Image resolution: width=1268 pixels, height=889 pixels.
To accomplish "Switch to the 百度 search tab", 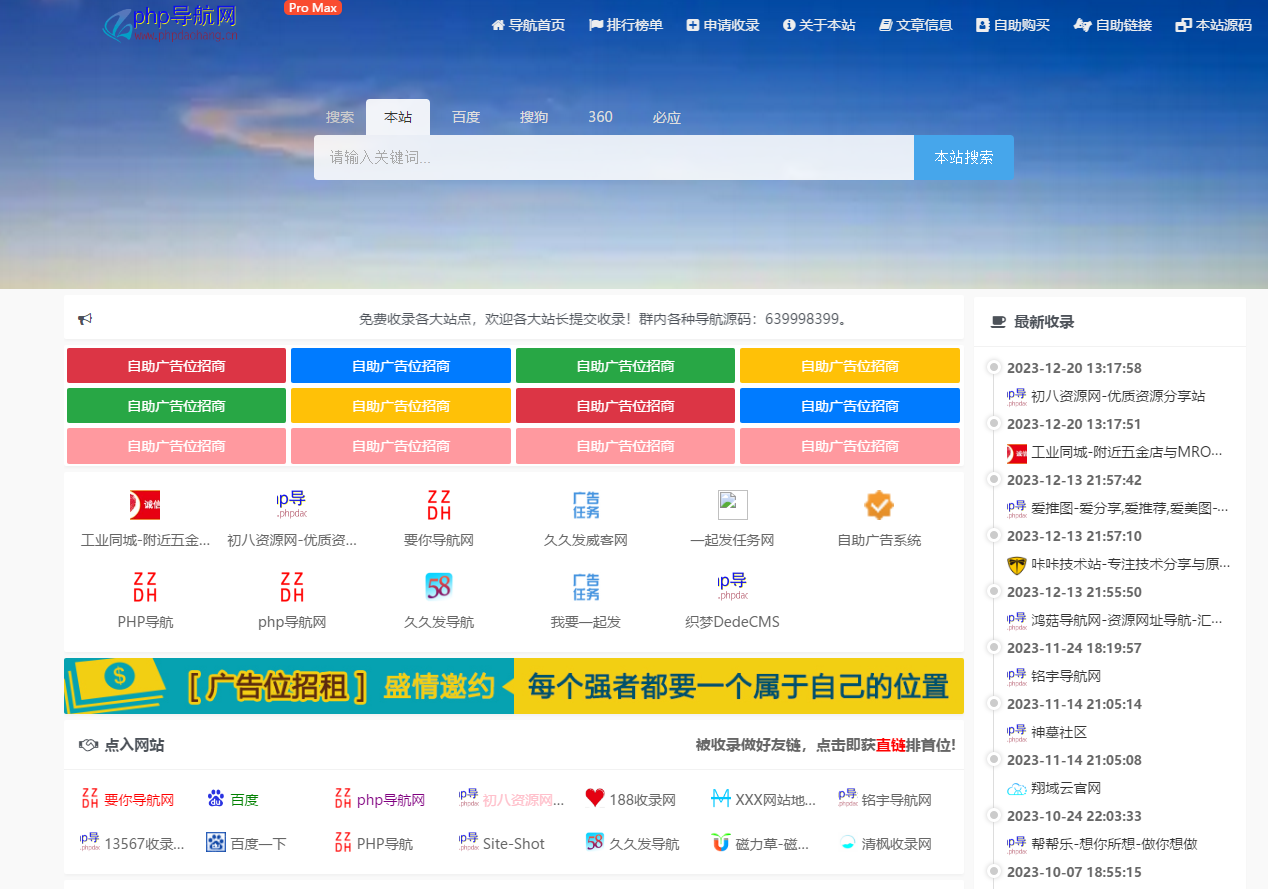I will tap(465, 117).
